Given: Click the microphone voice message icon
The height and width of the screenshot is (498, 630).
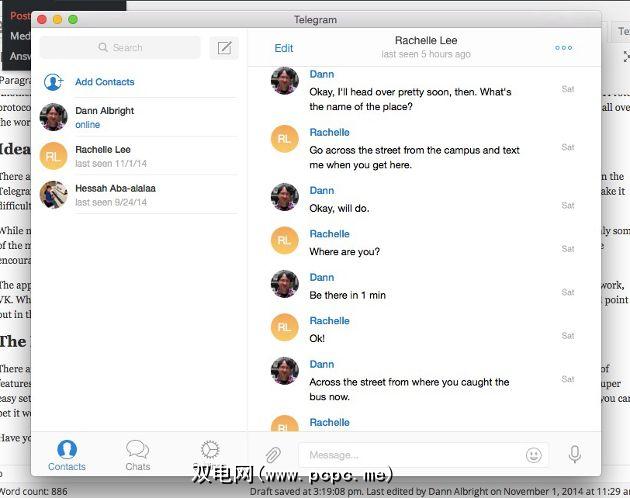Looking at the screenshot, I should tap(575, 454).
